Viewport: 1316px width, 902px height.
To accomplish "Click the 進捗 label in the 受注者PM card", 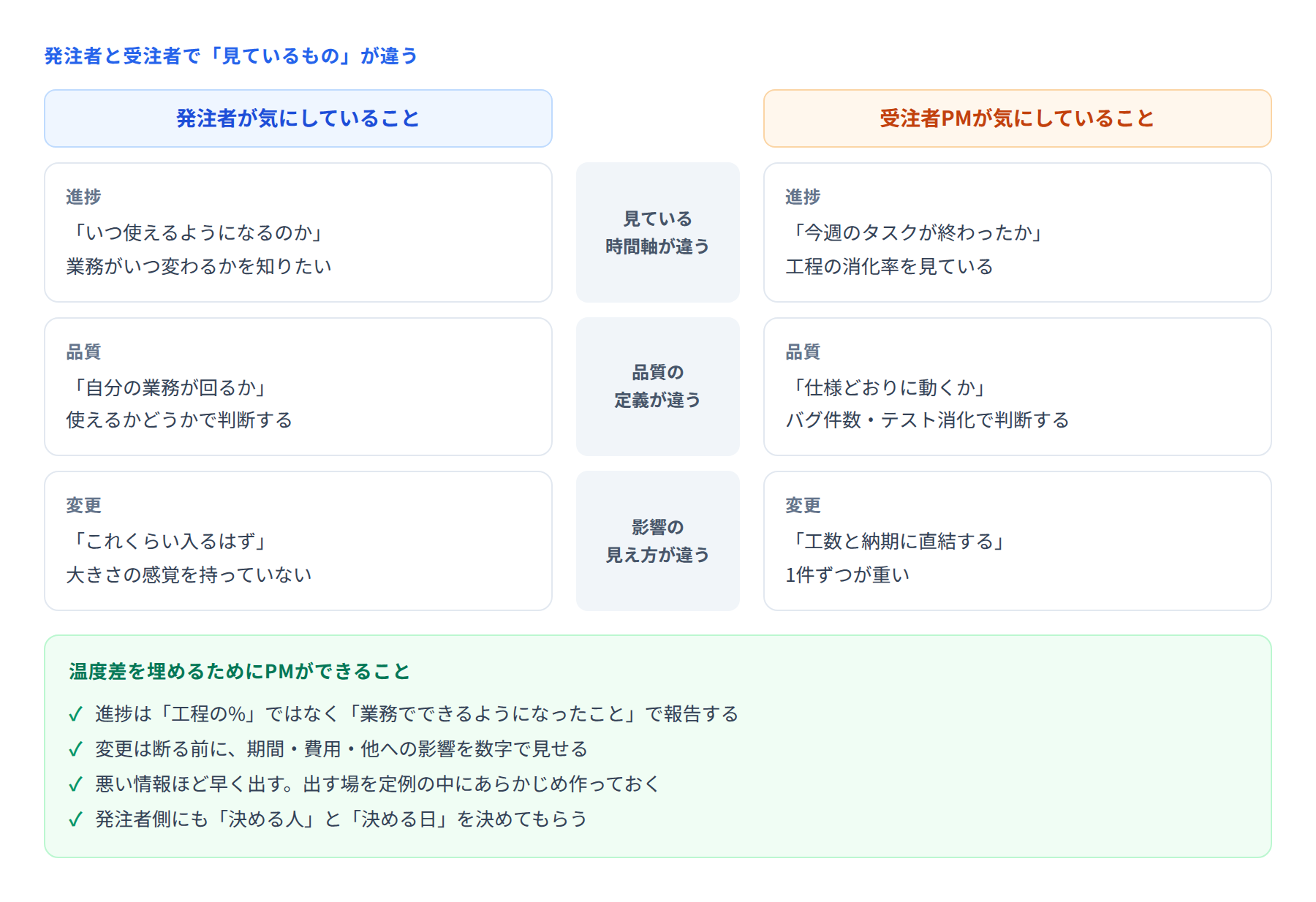I will tap(803, 197).
